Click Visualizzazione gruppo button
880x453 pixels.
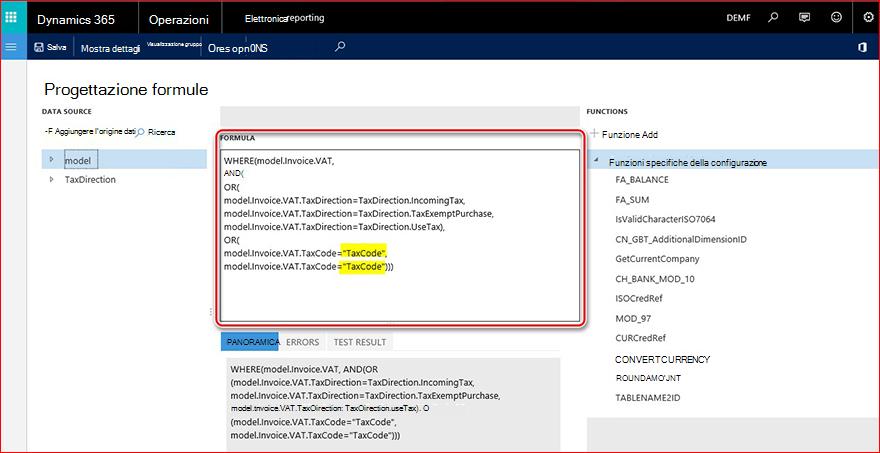coord(174,44)
